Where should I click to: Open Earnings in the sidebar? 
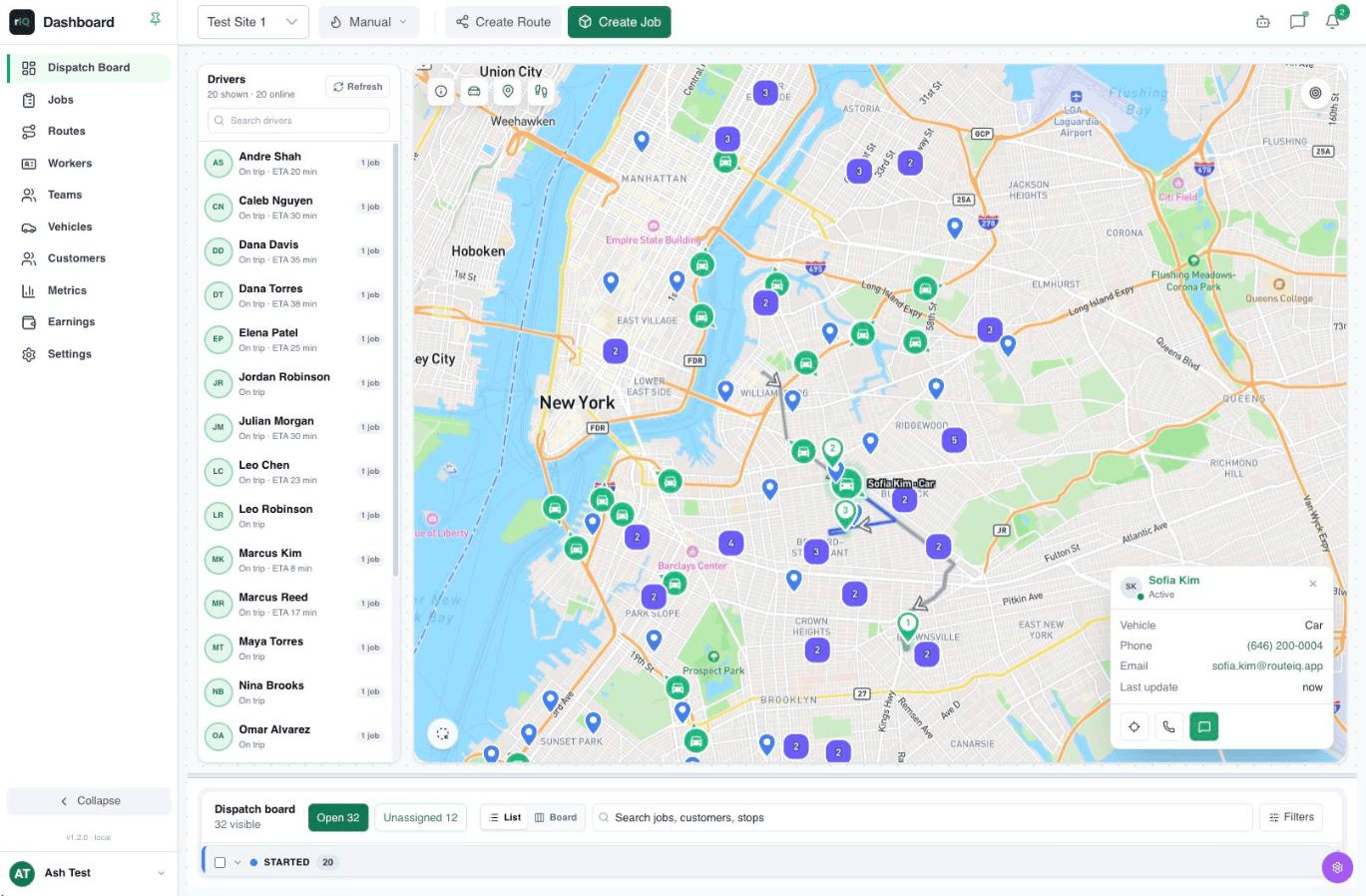(89, 322)
